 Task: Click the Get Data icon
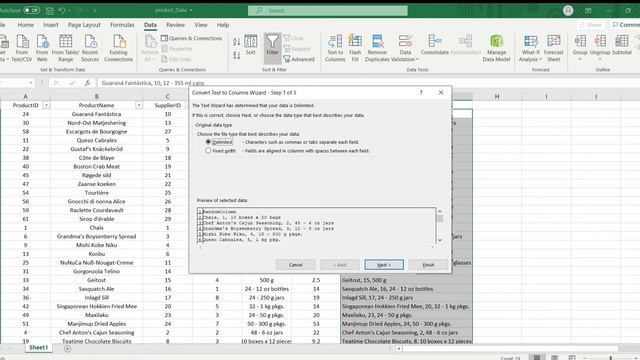pyautogui.click(x=3, y=48)
